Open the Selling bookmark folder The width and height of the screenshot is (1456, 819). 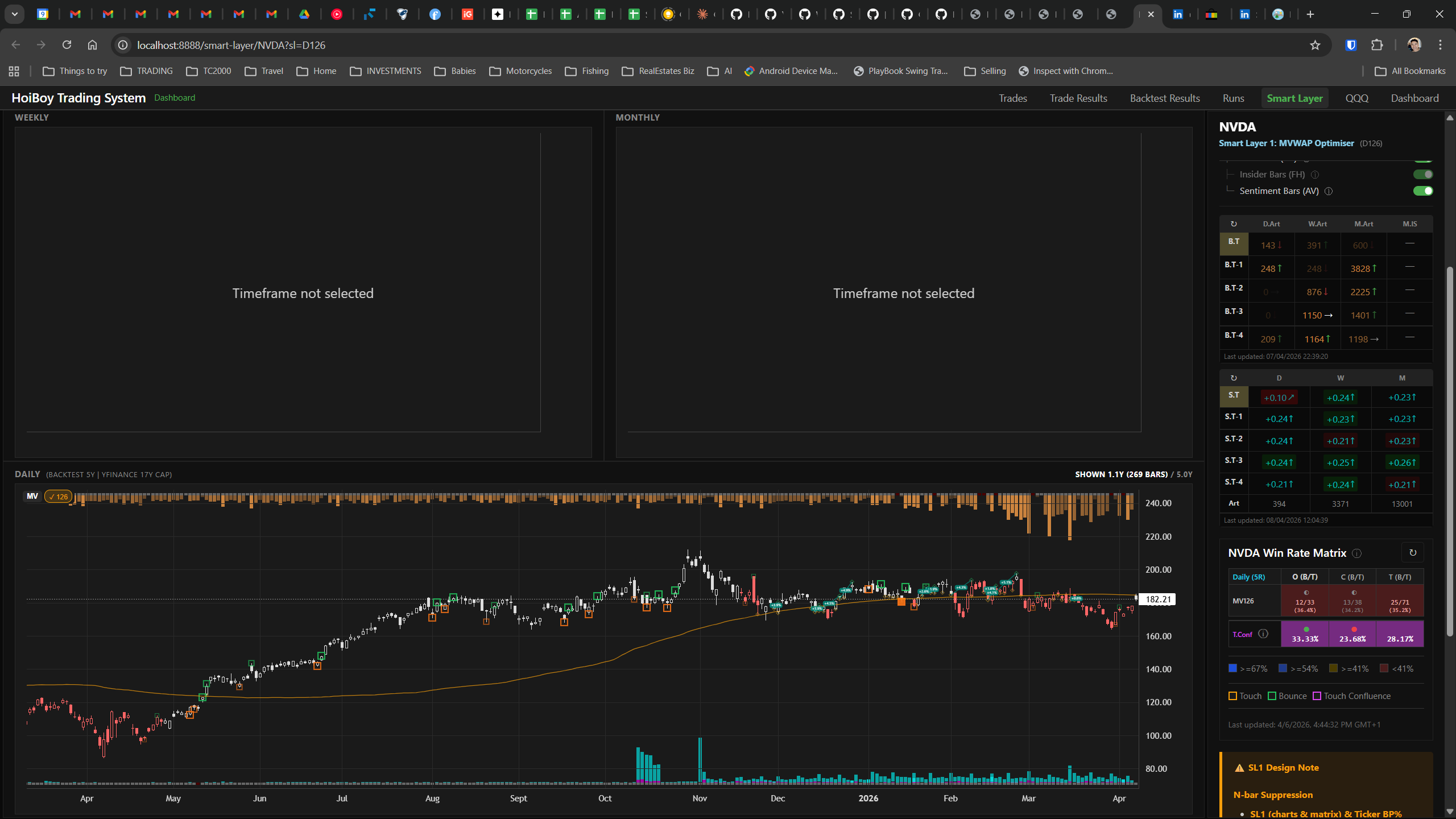(985, 71)
